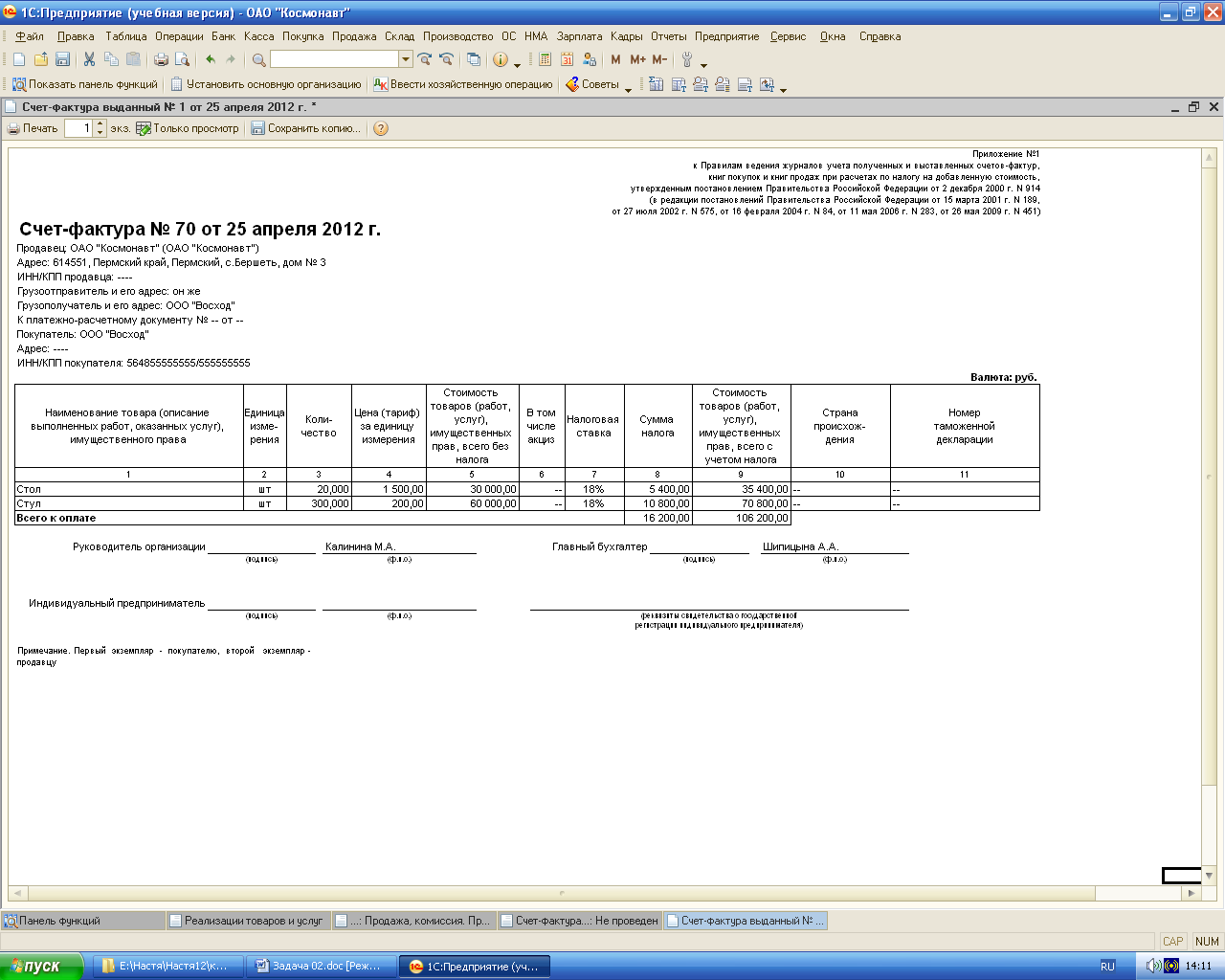
Task: Click the sum report icon after Советы
Action: (x=656, y=84)
